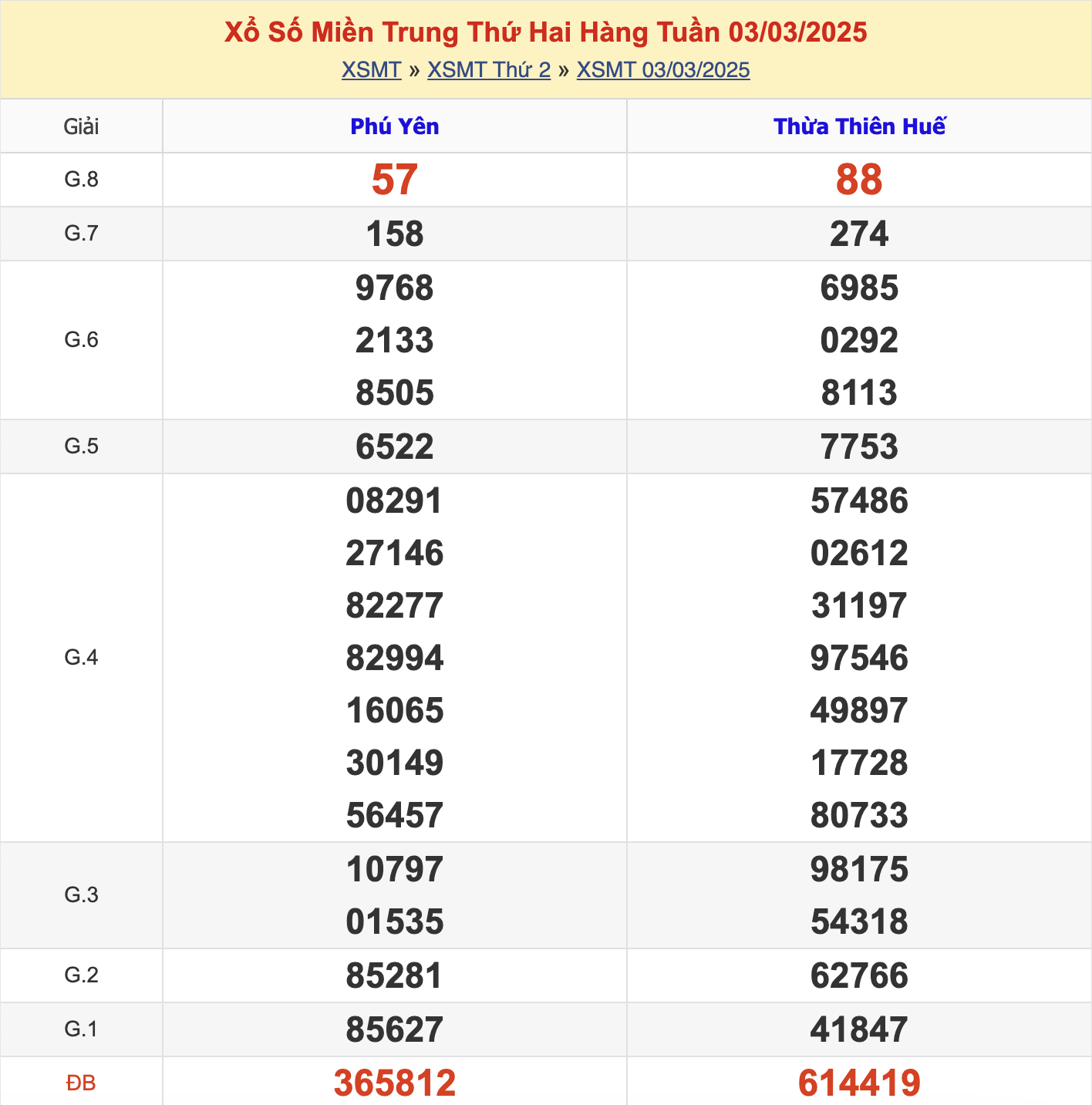Select the Giải column header
1092x1105 pixels.
click(81, 126)
